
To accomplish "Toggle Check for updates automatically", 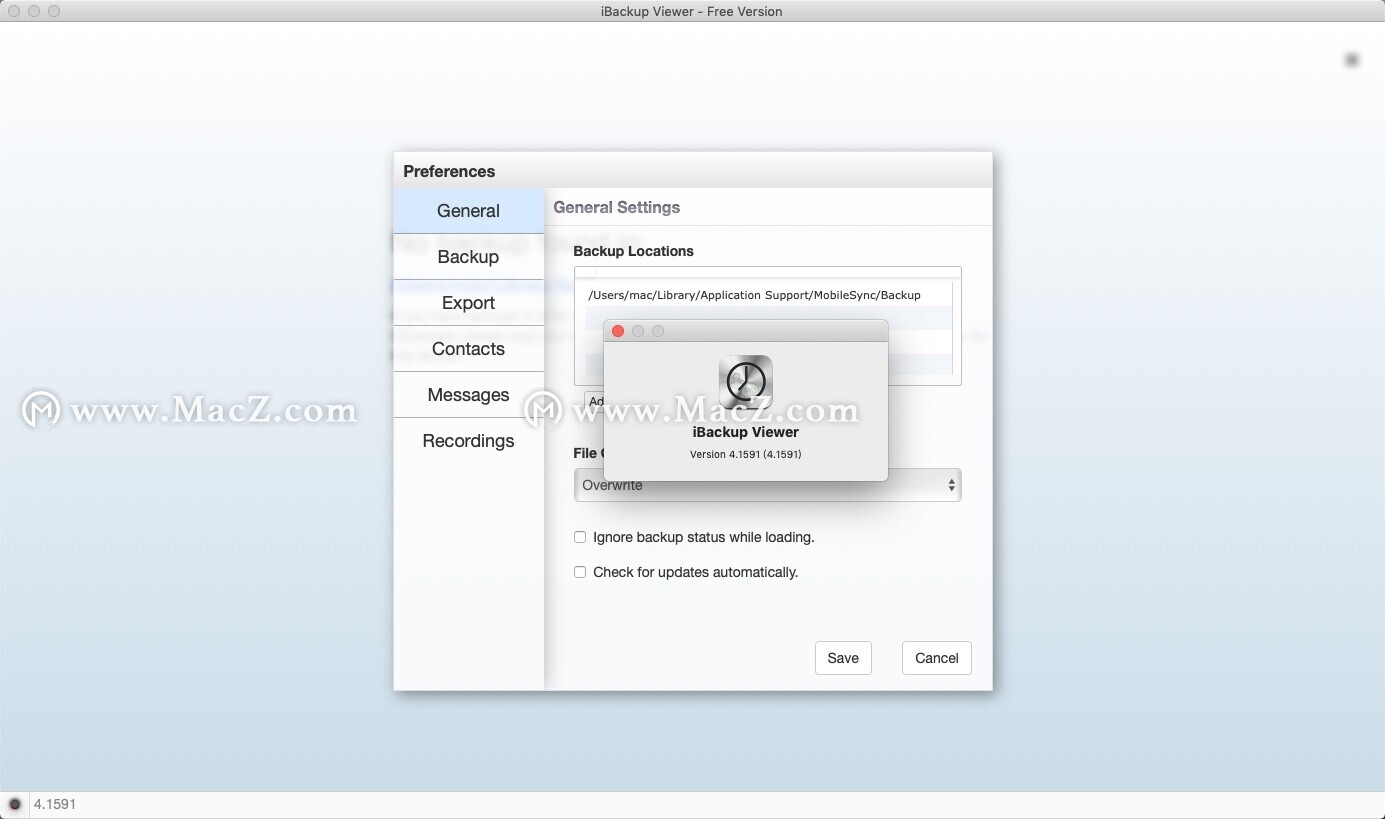I will tap(580, 572).
